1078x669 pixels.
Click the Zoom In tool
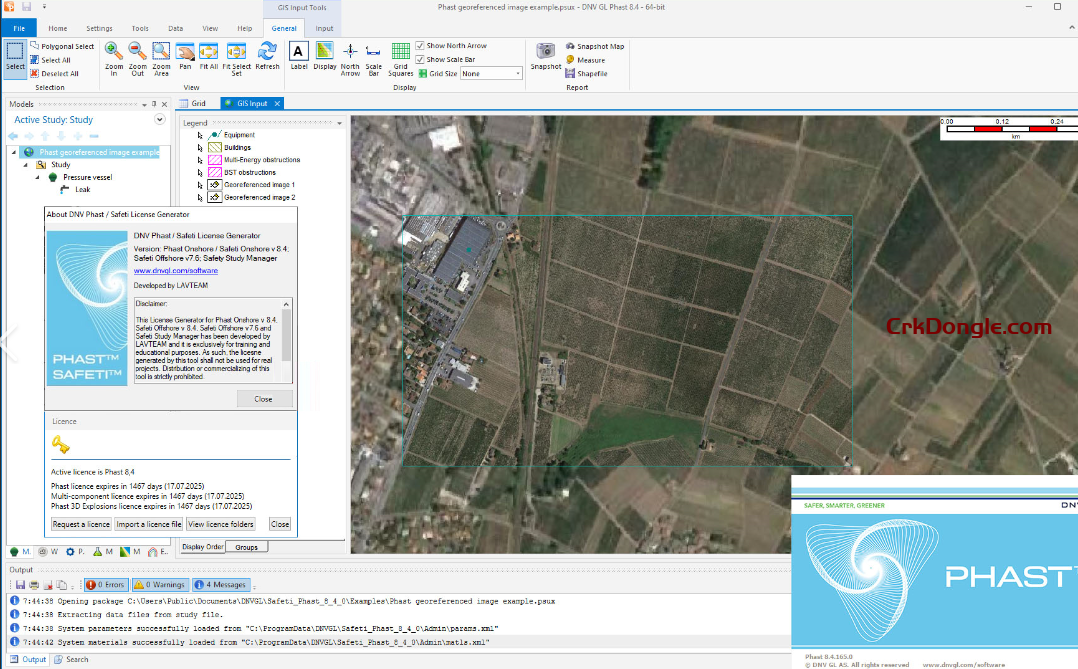pos(114,58)
